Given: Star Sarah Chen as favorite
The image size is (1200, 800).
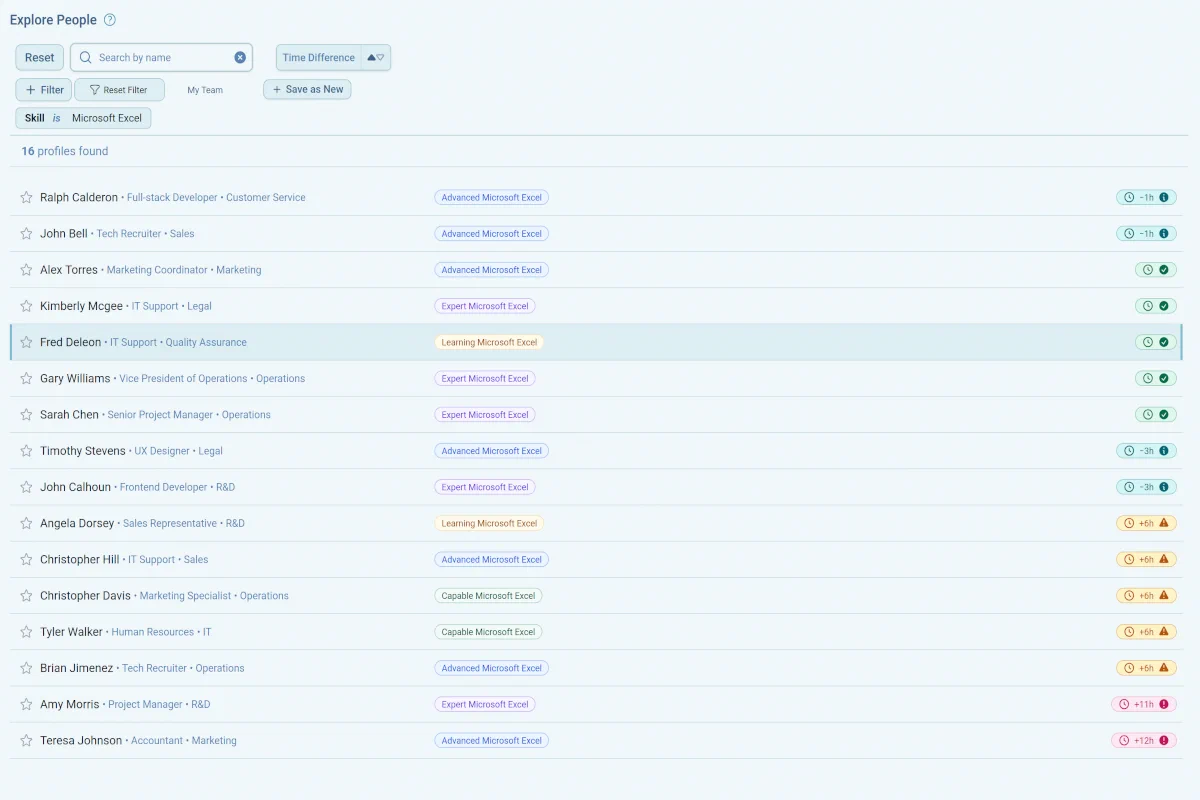Looking at the screenshot, I should (27, 415).
